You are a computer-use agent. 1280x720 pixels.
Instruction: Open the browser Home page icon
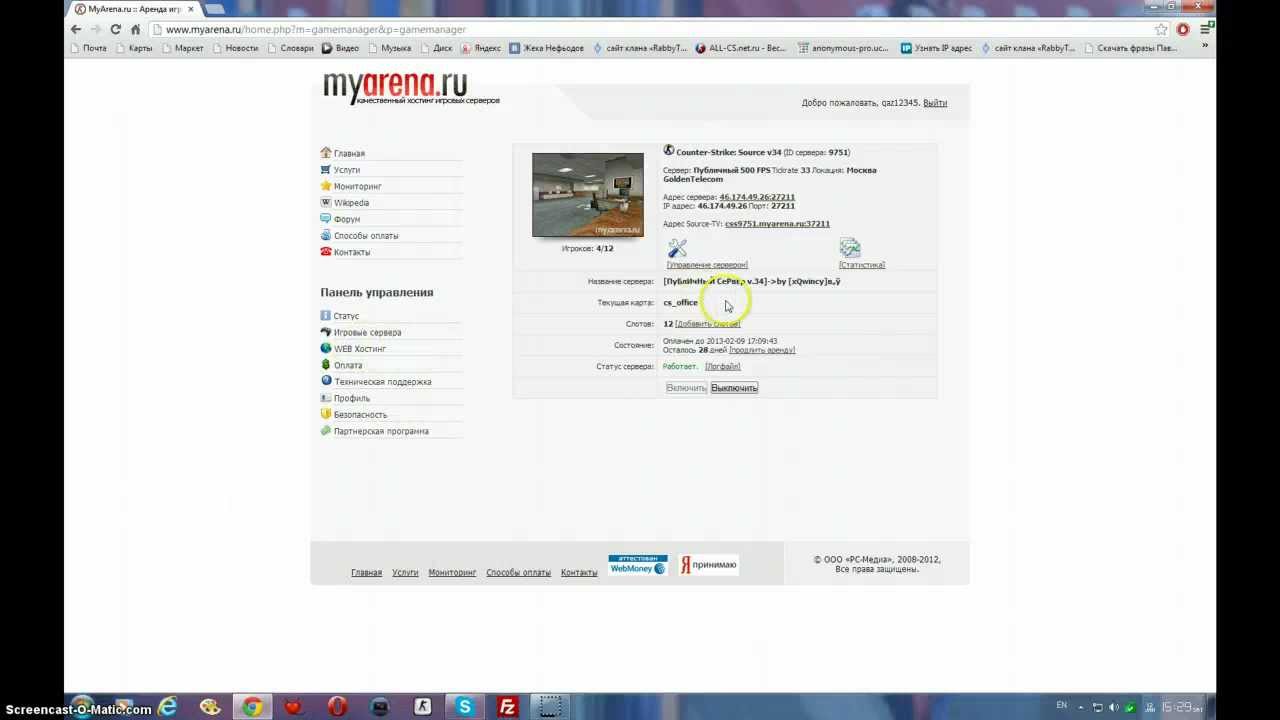135,29
